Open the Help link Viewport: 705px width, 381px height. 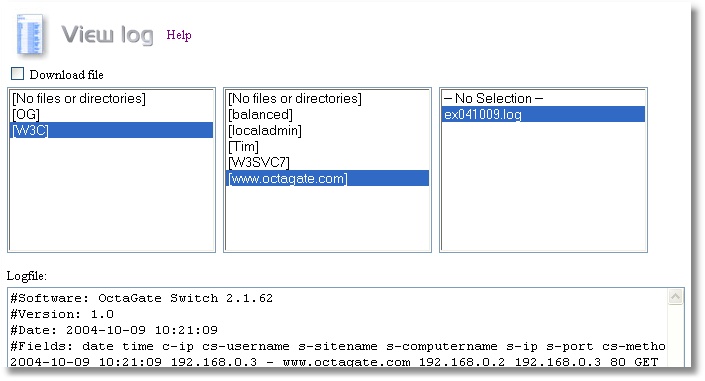point(179,35)
